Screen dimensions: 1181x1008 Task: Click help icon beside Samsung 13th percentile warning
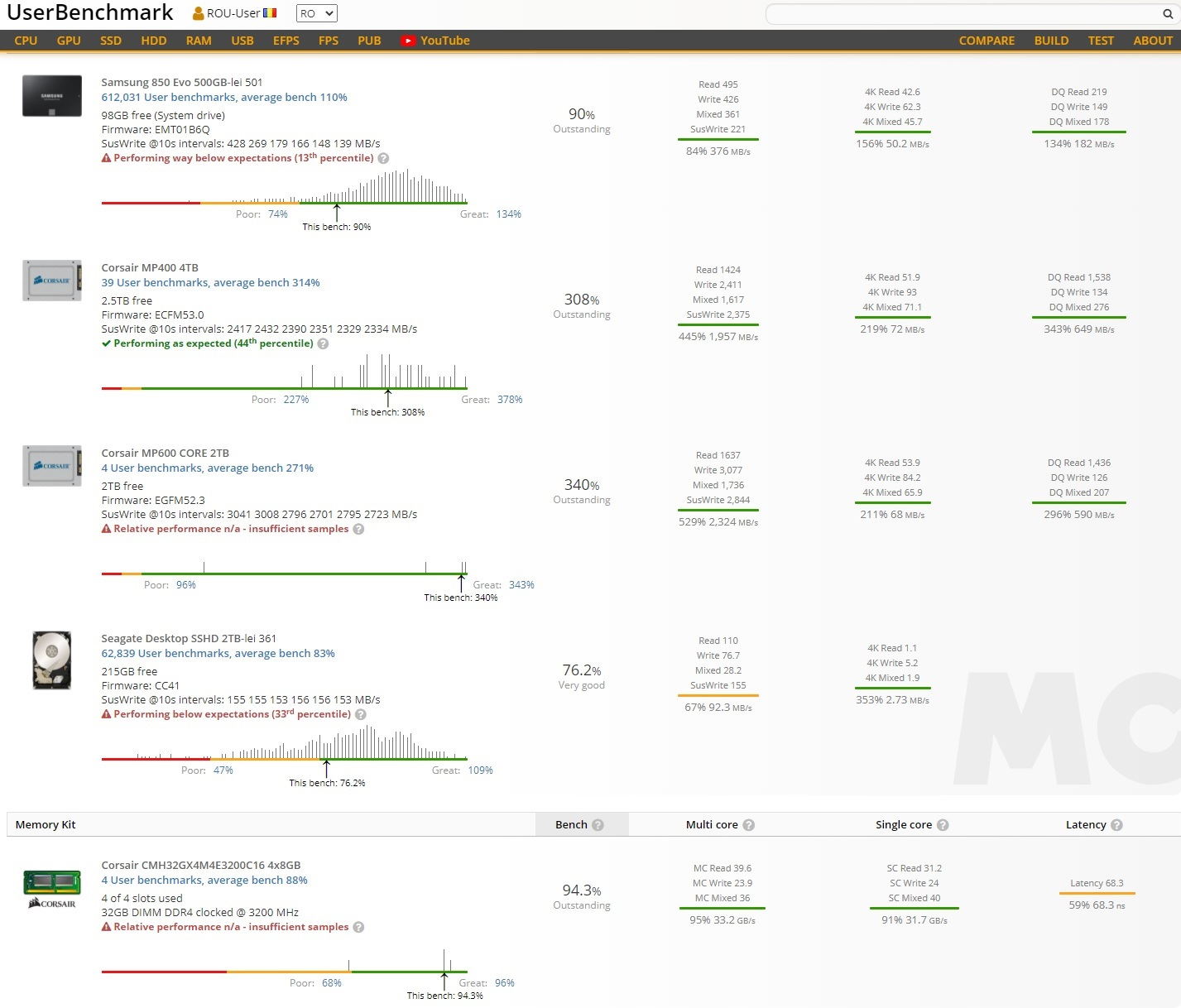pyautogui.click(x=383, y=158)
